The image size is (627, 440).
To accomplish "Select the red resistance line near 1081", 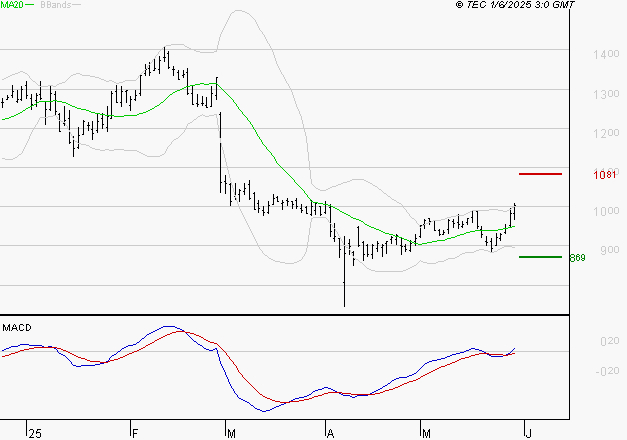I will coord(541,174).
